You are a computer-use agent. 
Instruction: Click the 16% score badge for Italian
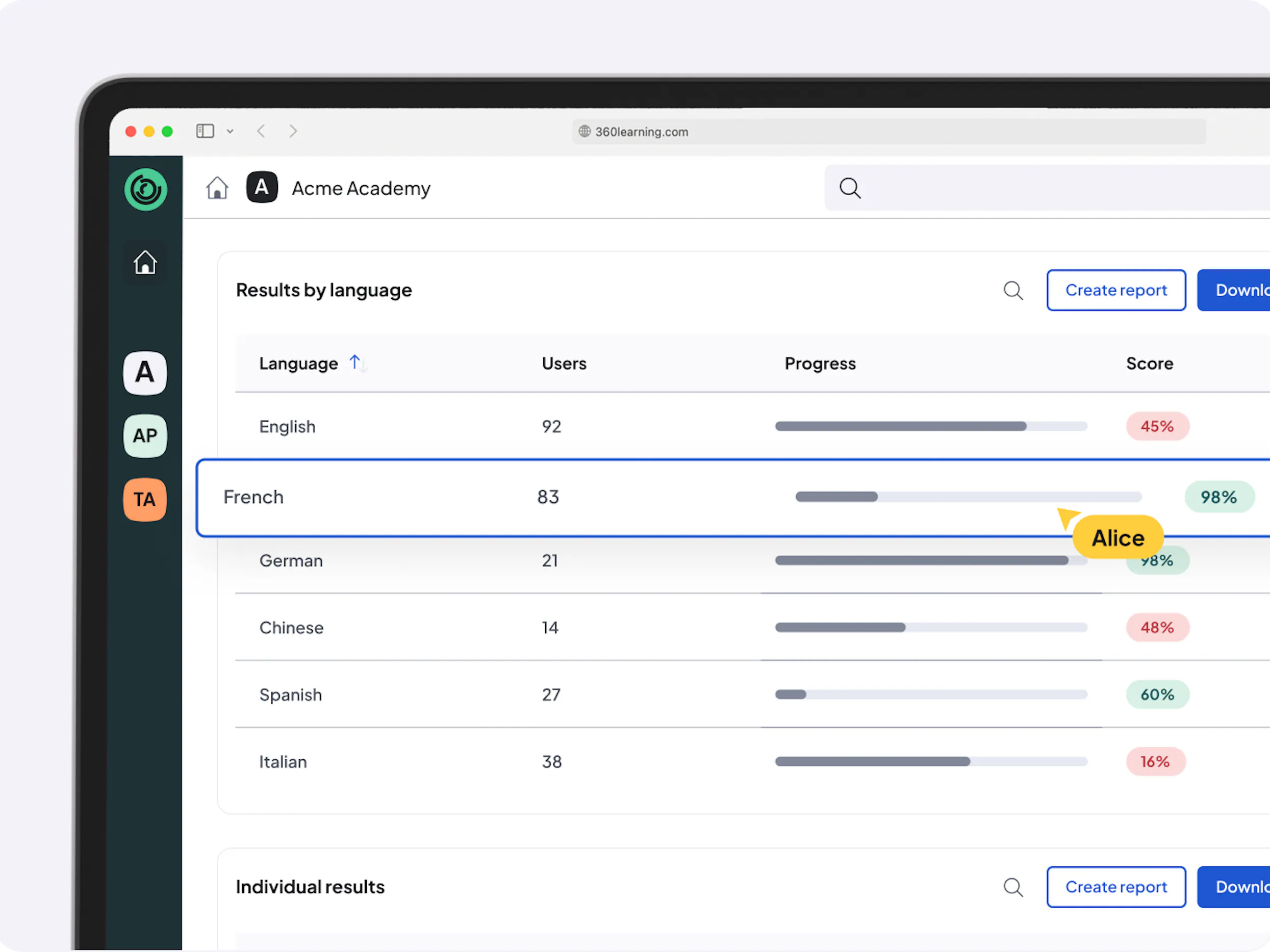(1155, 761)
